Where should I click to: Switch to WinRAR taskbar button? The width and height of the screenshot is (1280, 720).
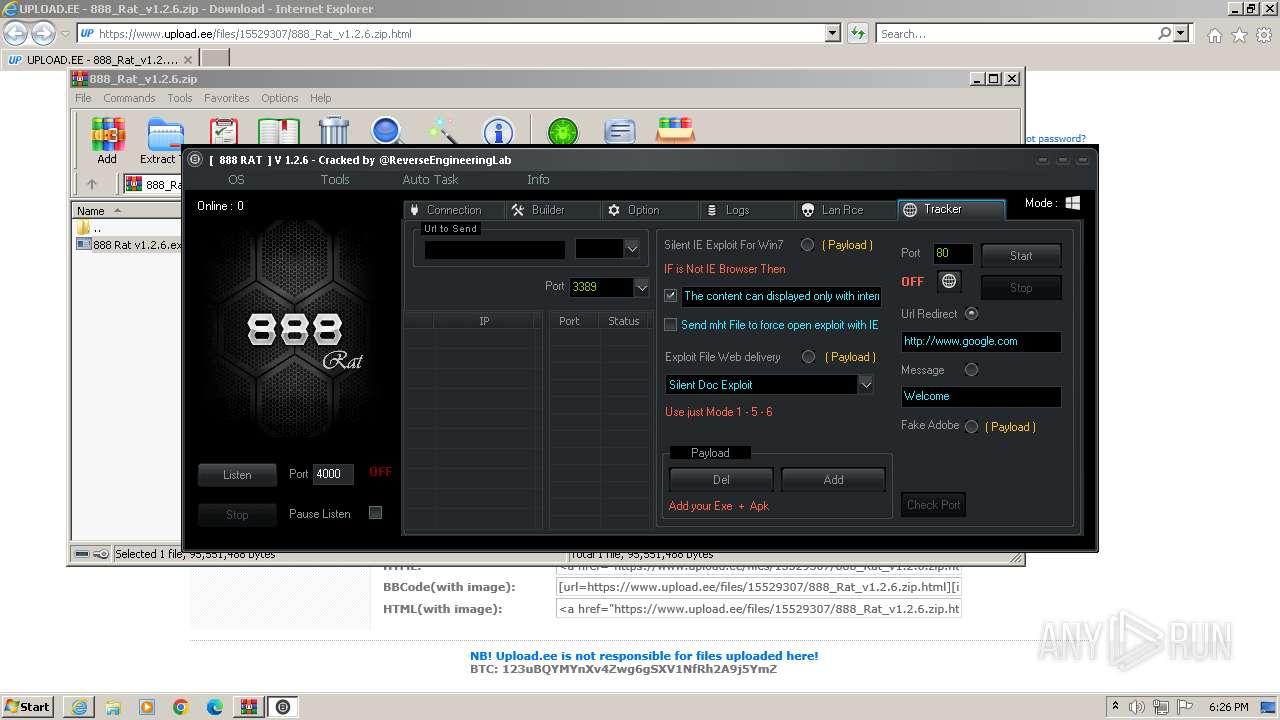pos(249,707)
